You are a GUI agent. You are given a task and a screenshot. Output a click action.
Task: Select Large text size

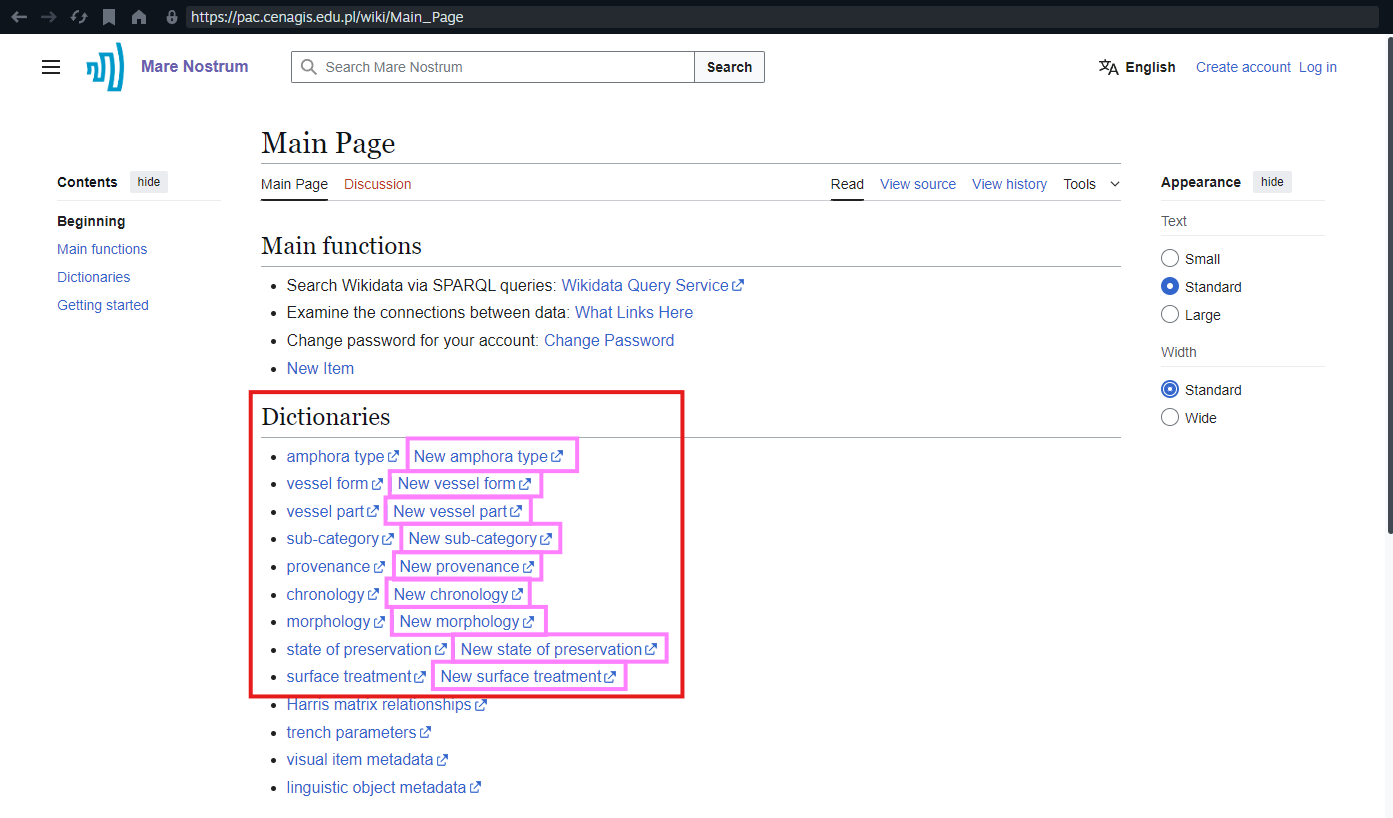click(1170, 314)
